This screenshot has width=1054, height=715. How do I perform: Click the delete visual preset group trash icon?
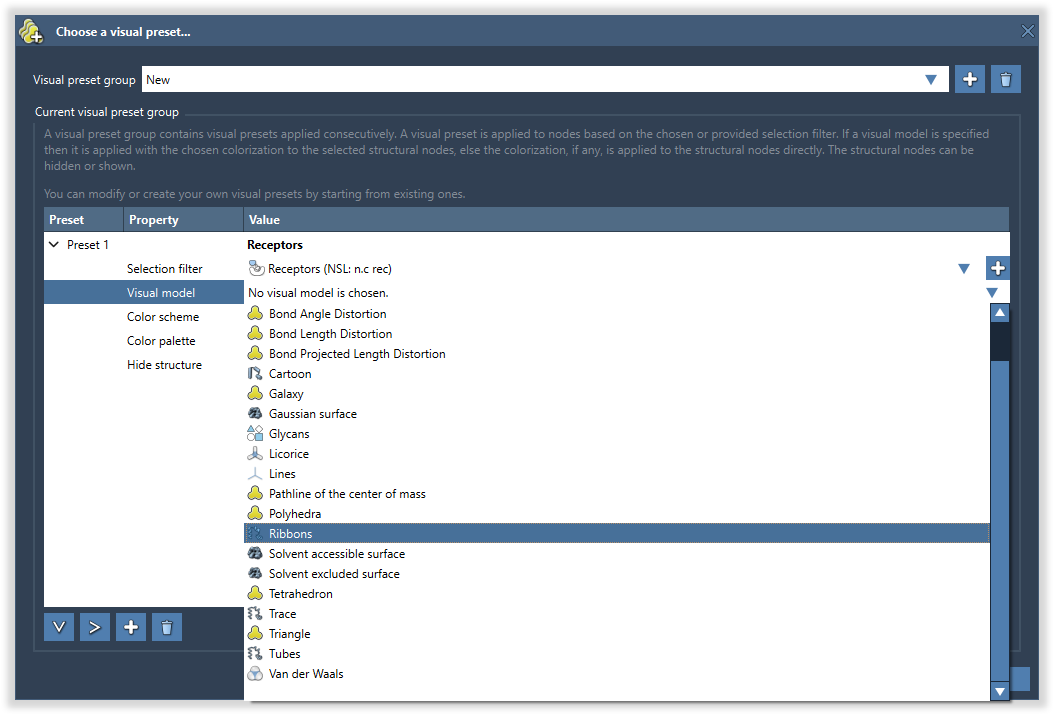click(1005, 80)
